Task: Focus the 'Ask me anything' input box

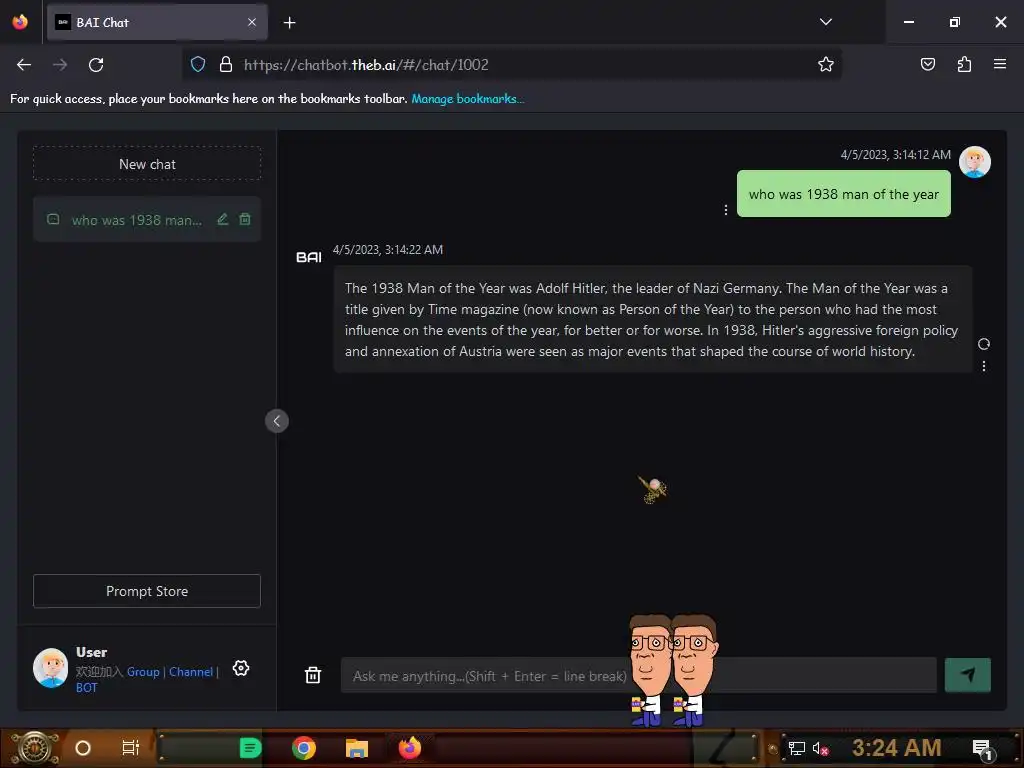Action: pyautogui.click(x=639, y=675)
